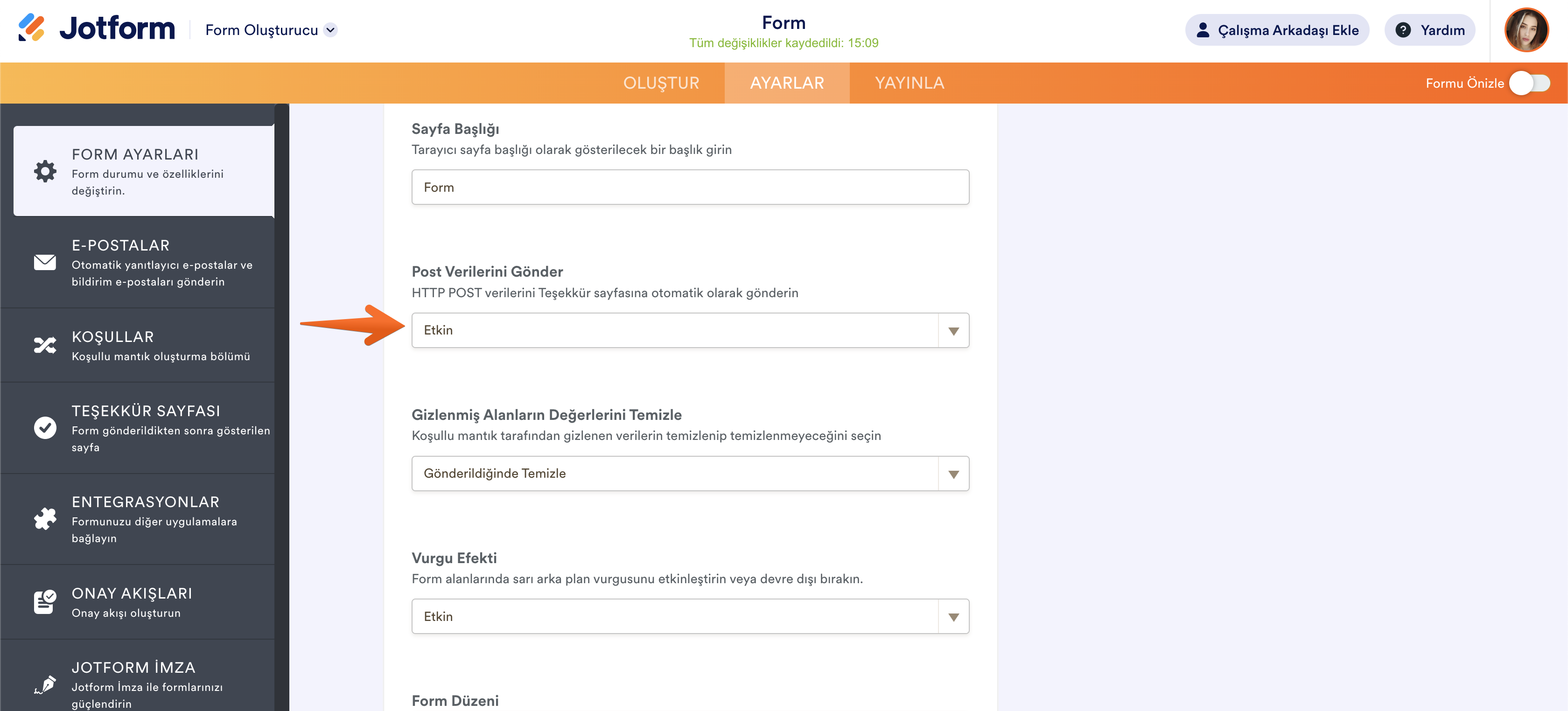This screenshot has width=1568, height=711.
Task: Click the Sayfa Başlığı text field
Action: coord(690,188)
